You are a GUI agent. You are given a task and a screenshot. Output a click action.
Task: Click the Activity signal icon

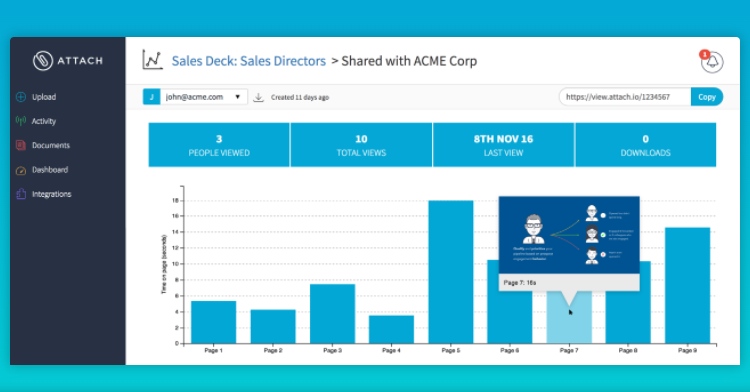(x=21, y=120)
